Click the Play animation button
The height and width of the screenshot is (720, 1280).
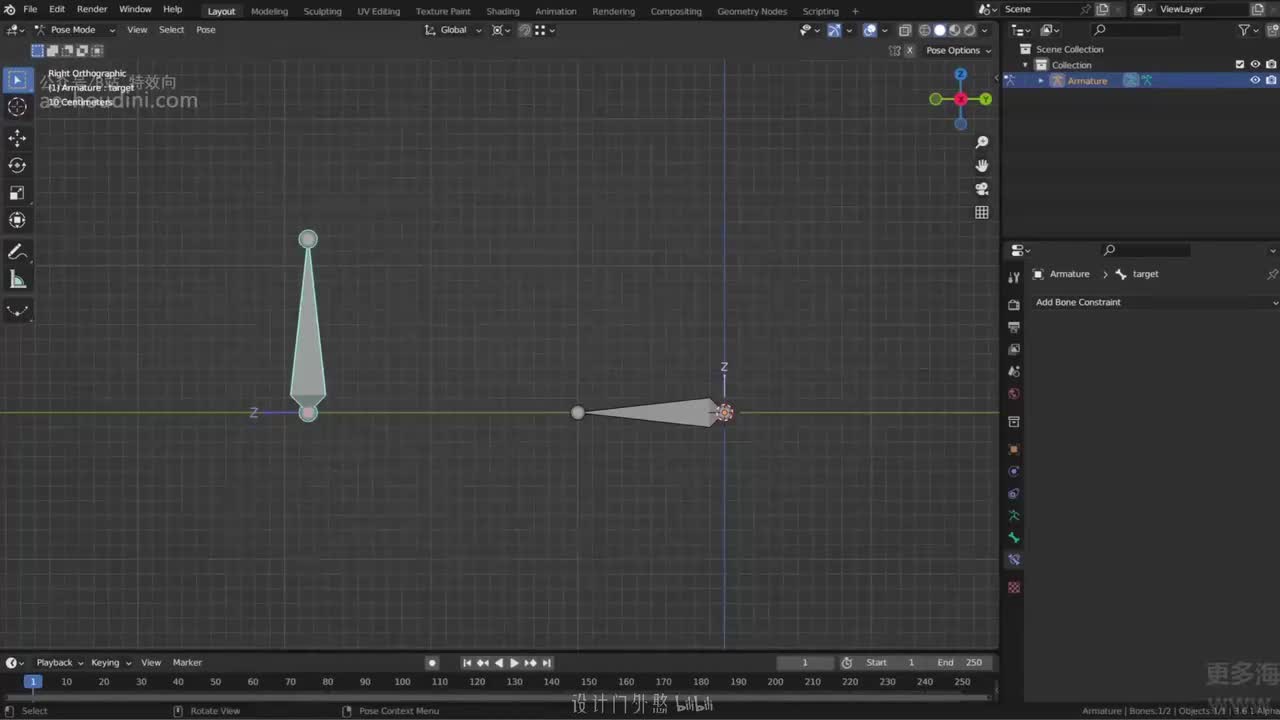pyautogui.click(x=515, y=663)
